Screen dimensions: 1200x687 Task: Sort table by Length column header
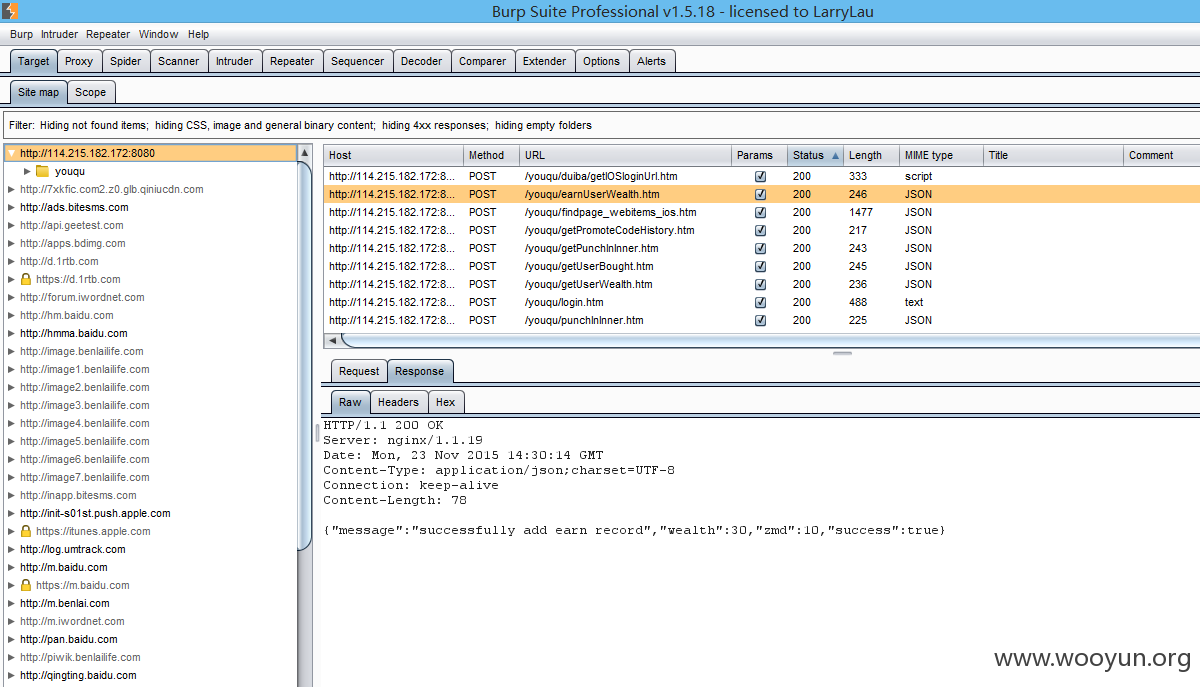[x=871, y=155]
